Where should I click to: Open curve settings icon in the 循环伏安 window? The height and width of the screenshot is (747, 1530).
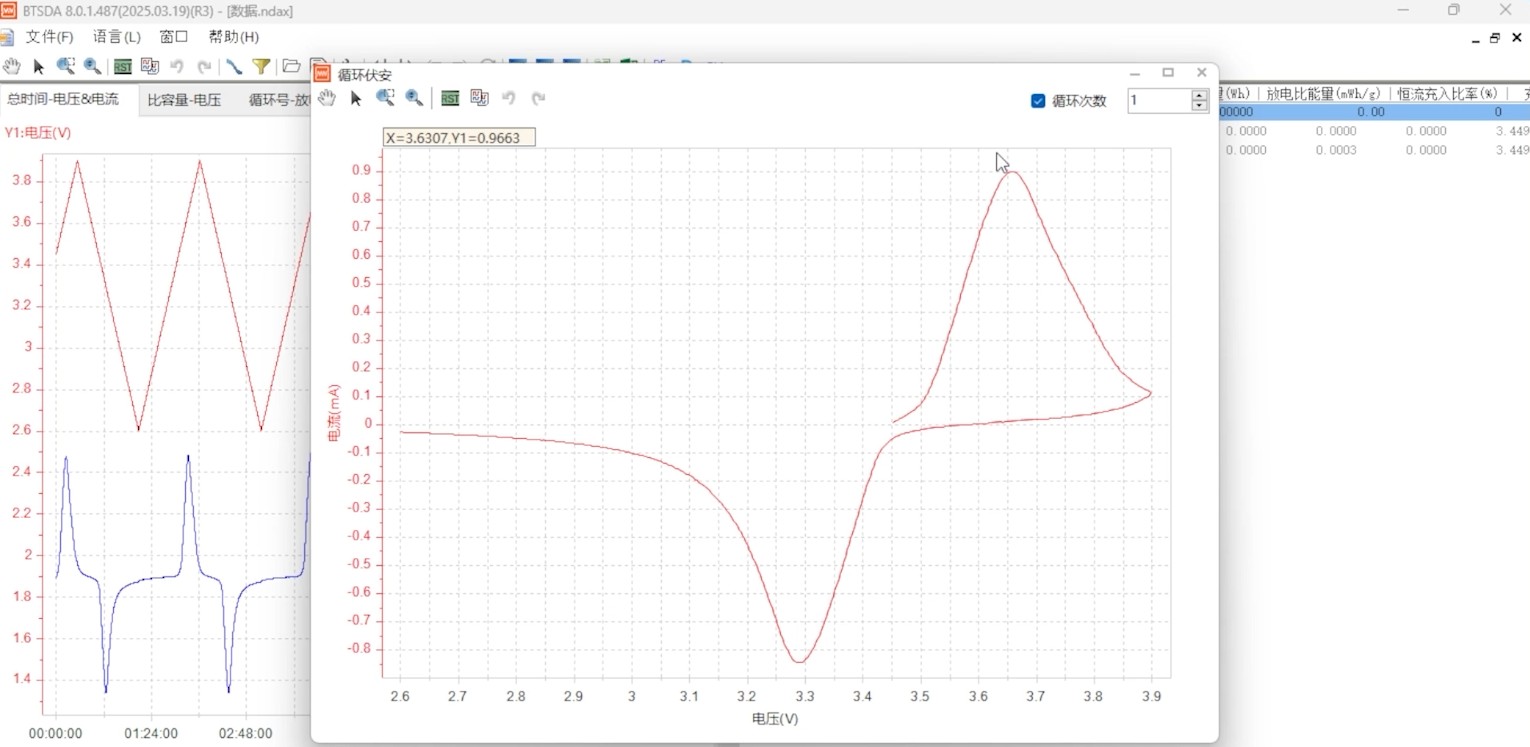(x=479, y=98)
